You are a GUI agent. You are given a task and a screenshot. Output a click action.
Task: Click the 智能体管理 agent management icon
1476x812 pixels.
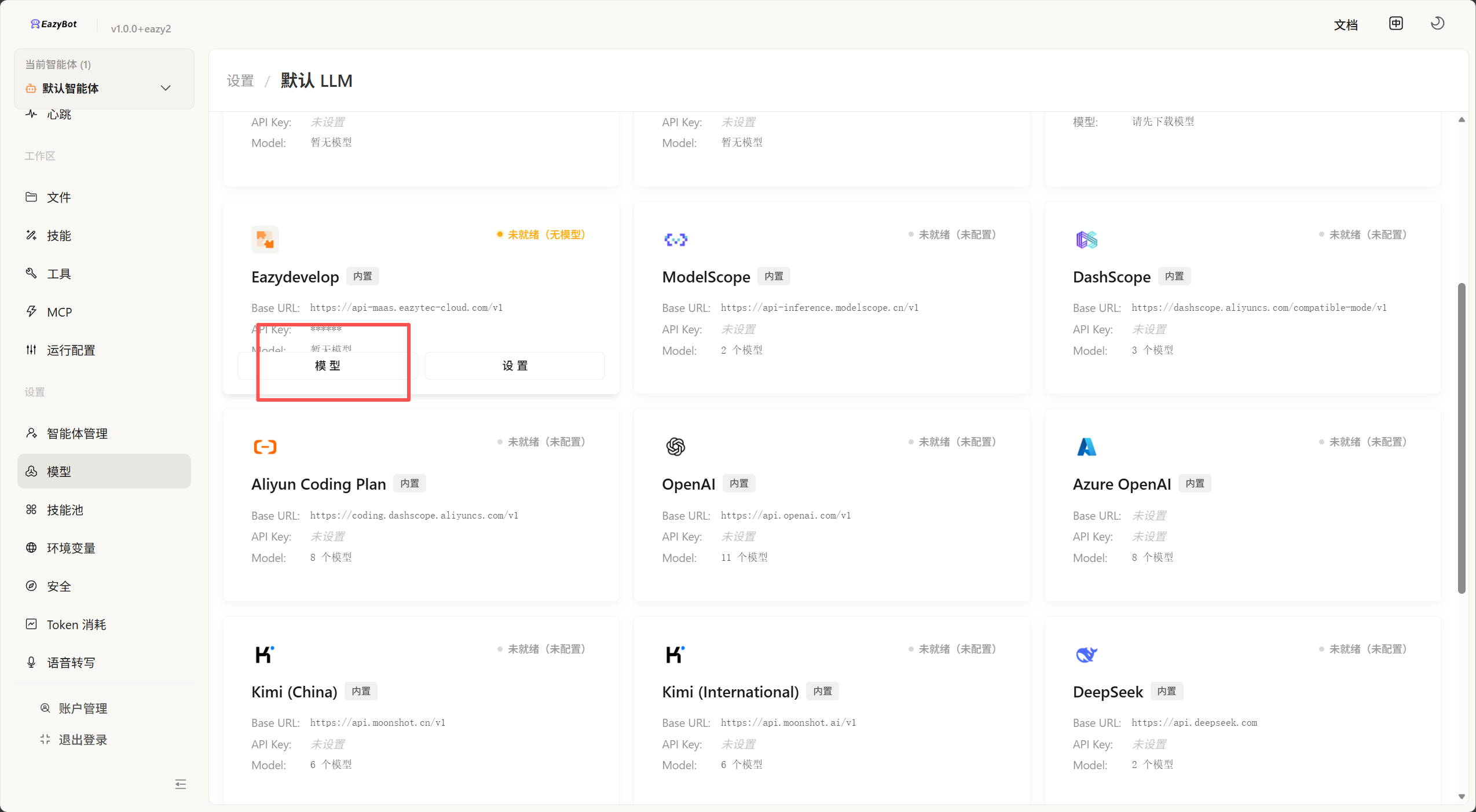pyautogui.click(x=31, y=433)
